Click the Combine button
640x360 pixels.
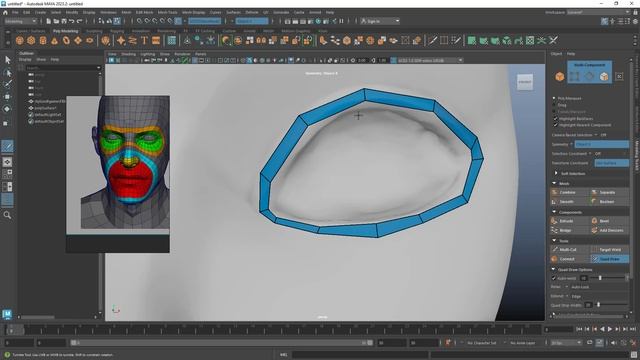pos(569,192)
